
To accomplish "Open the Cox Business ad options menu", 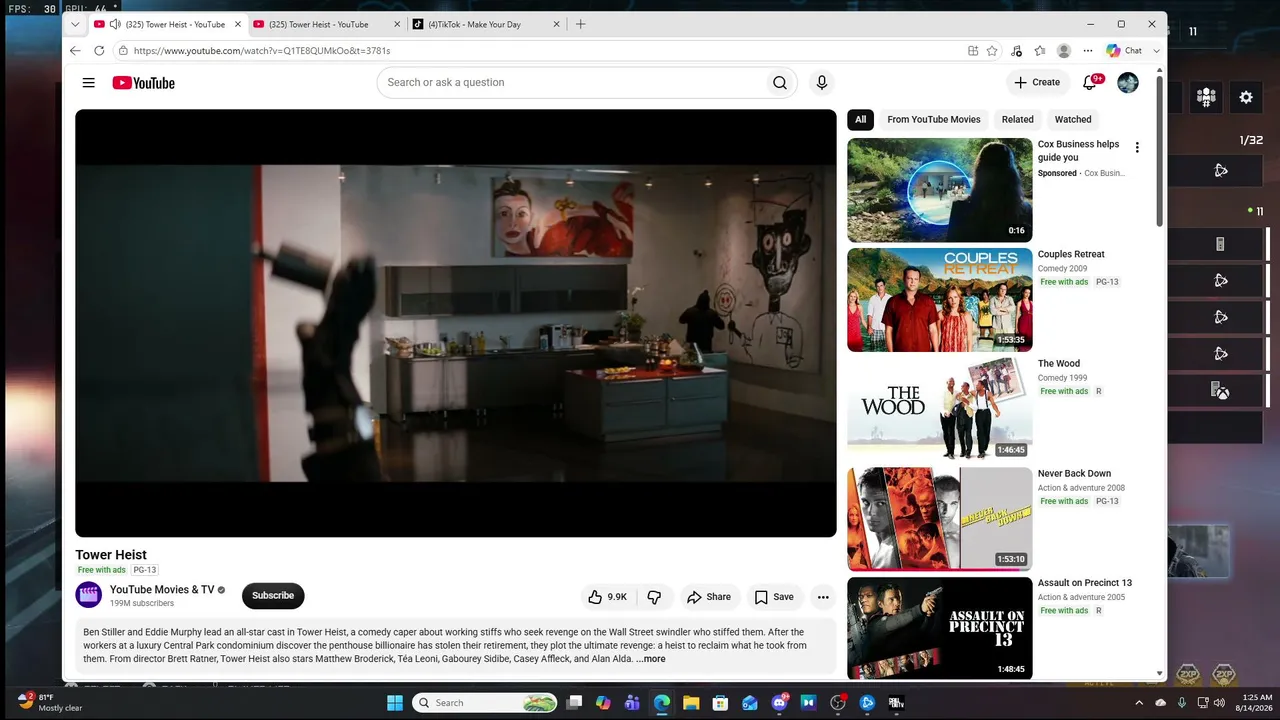I will (1137, 148).
